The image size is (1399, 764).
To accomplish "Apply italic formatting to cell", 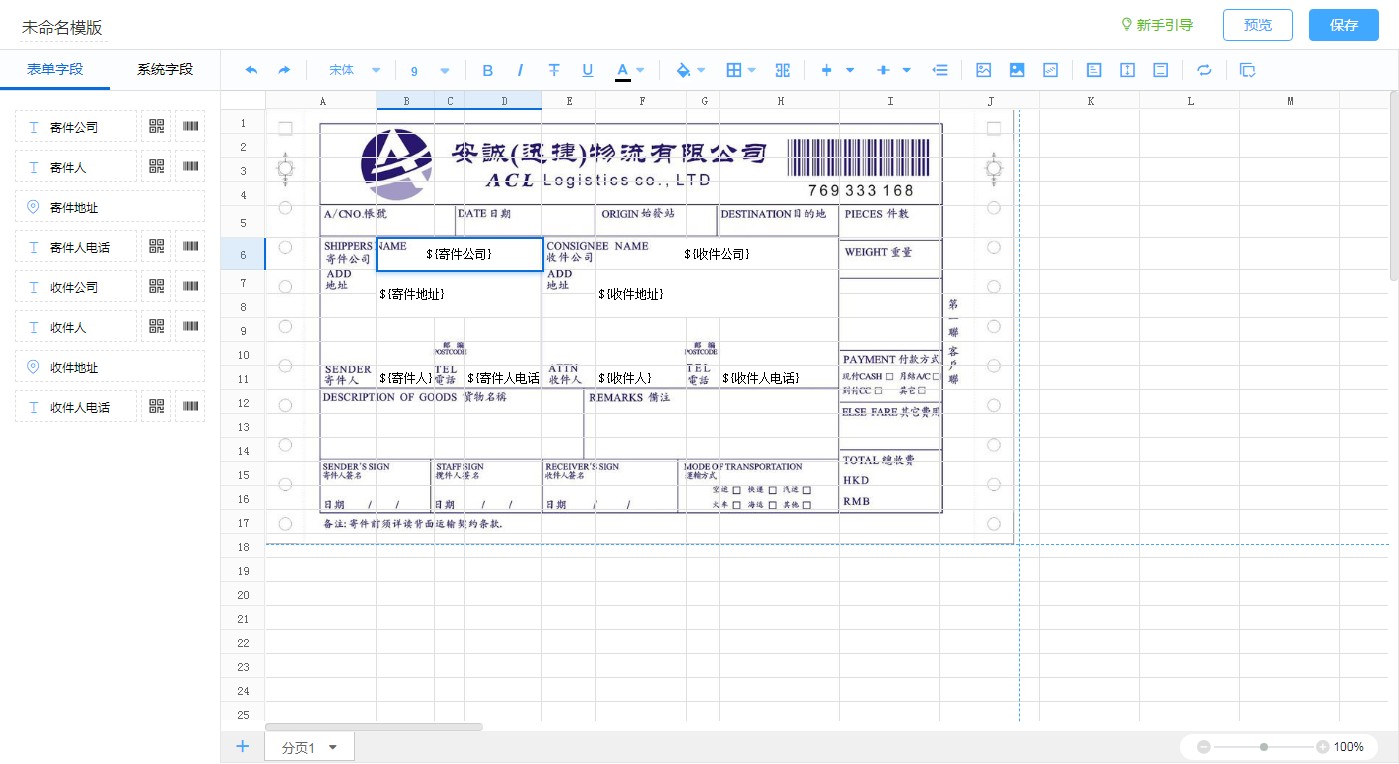I will (520, 70).
